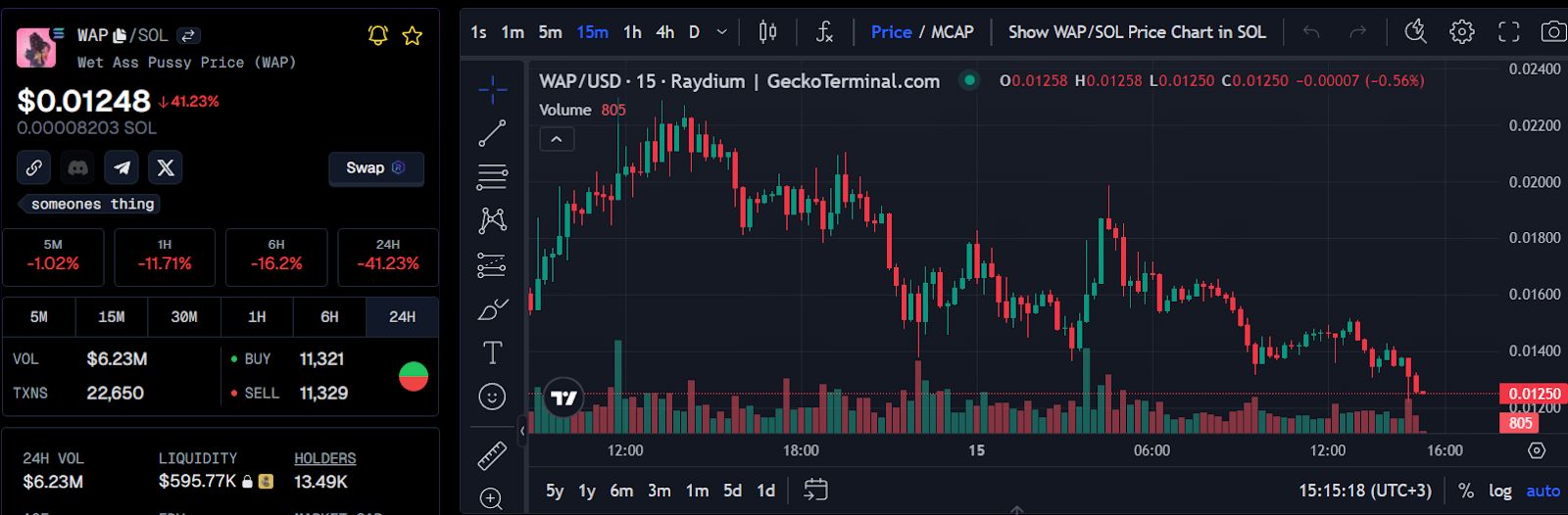Viewport: 1568px width, 515px height.
Task: Add WAP to favorites with star
Action: (x=413, y=35)
